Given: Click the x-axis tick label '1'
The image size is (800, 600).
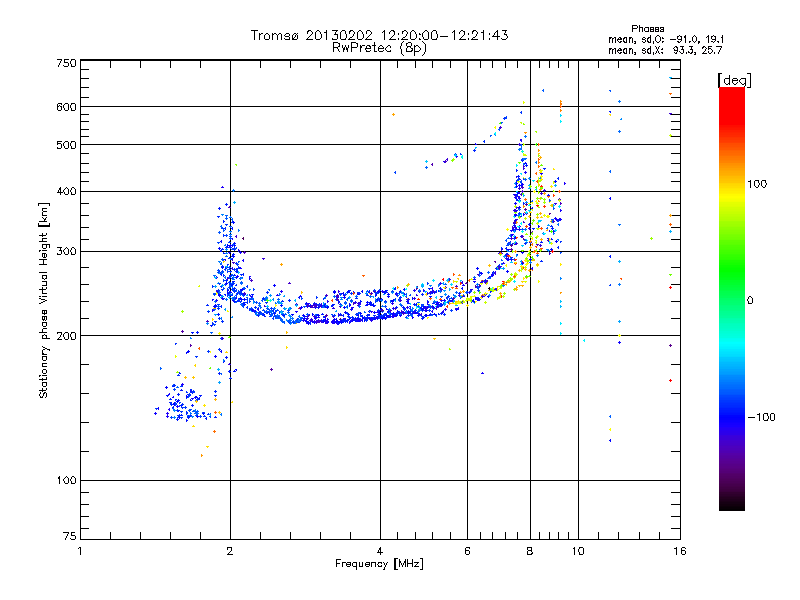Looking at the screenshot, I should (x=80, y=551).
